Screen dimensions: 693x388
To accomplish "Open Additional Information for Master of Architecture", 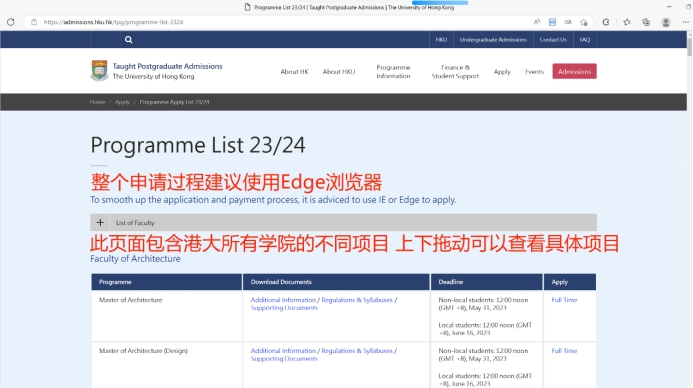I will click(283, 300).
